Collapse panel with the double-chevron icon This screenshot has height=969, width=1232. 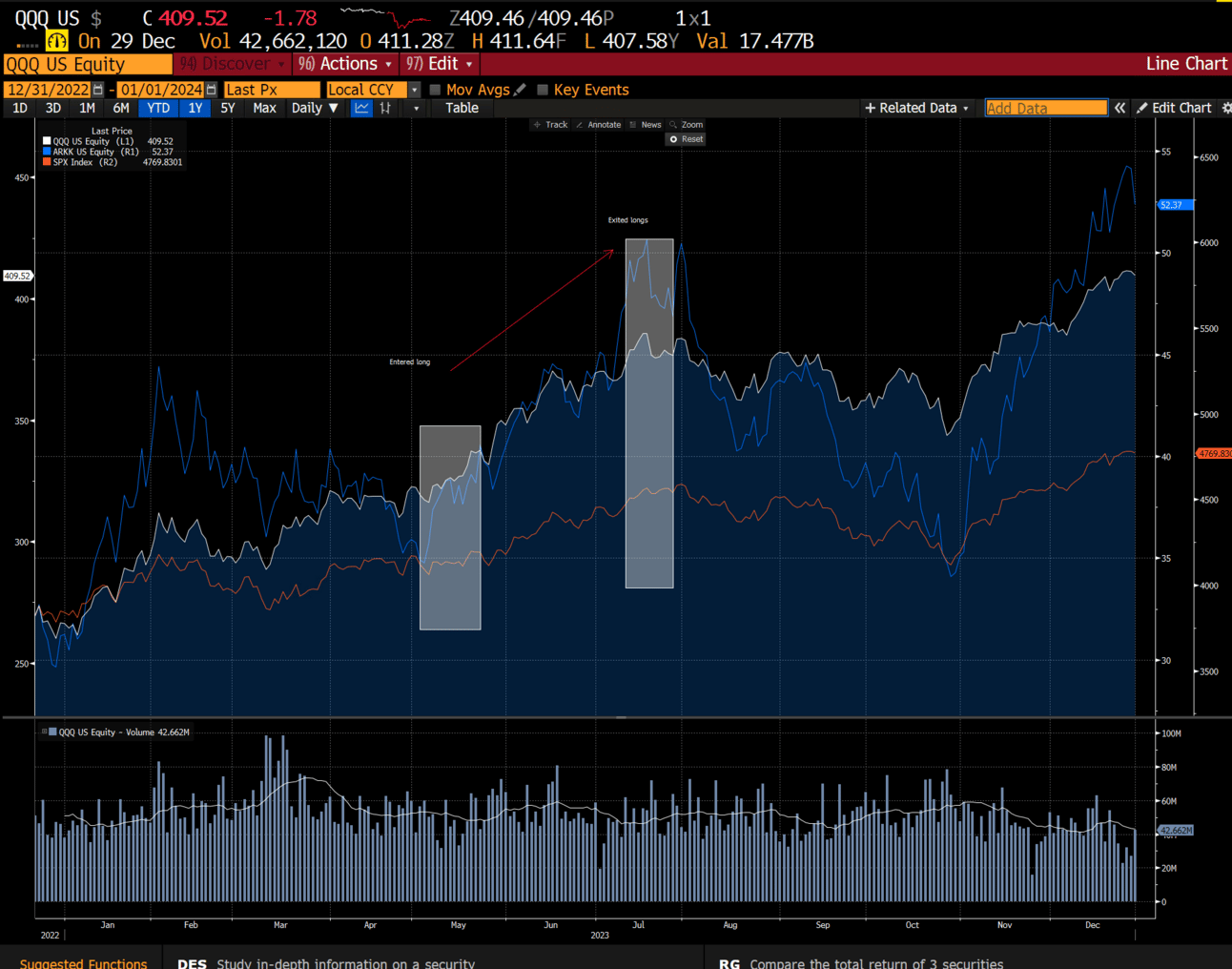click(x=1120, y=108)
